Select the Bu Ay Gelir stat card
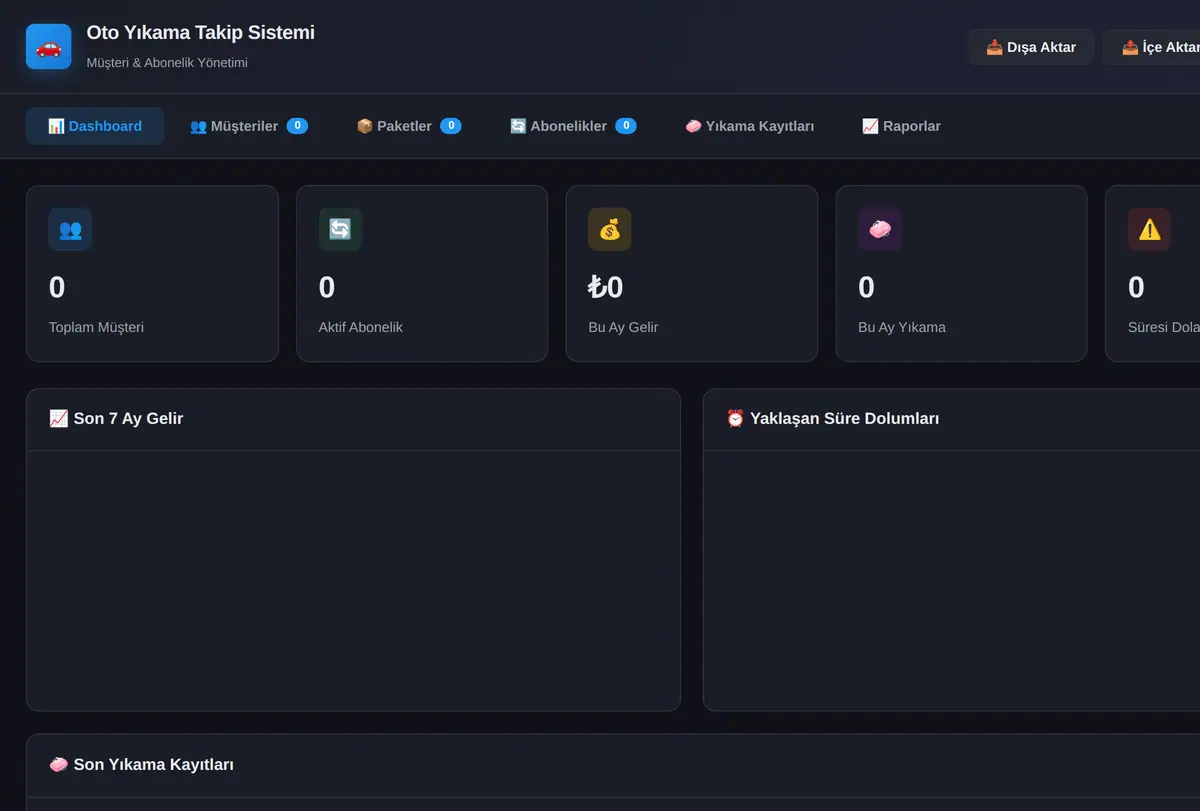 click(692, 273)
